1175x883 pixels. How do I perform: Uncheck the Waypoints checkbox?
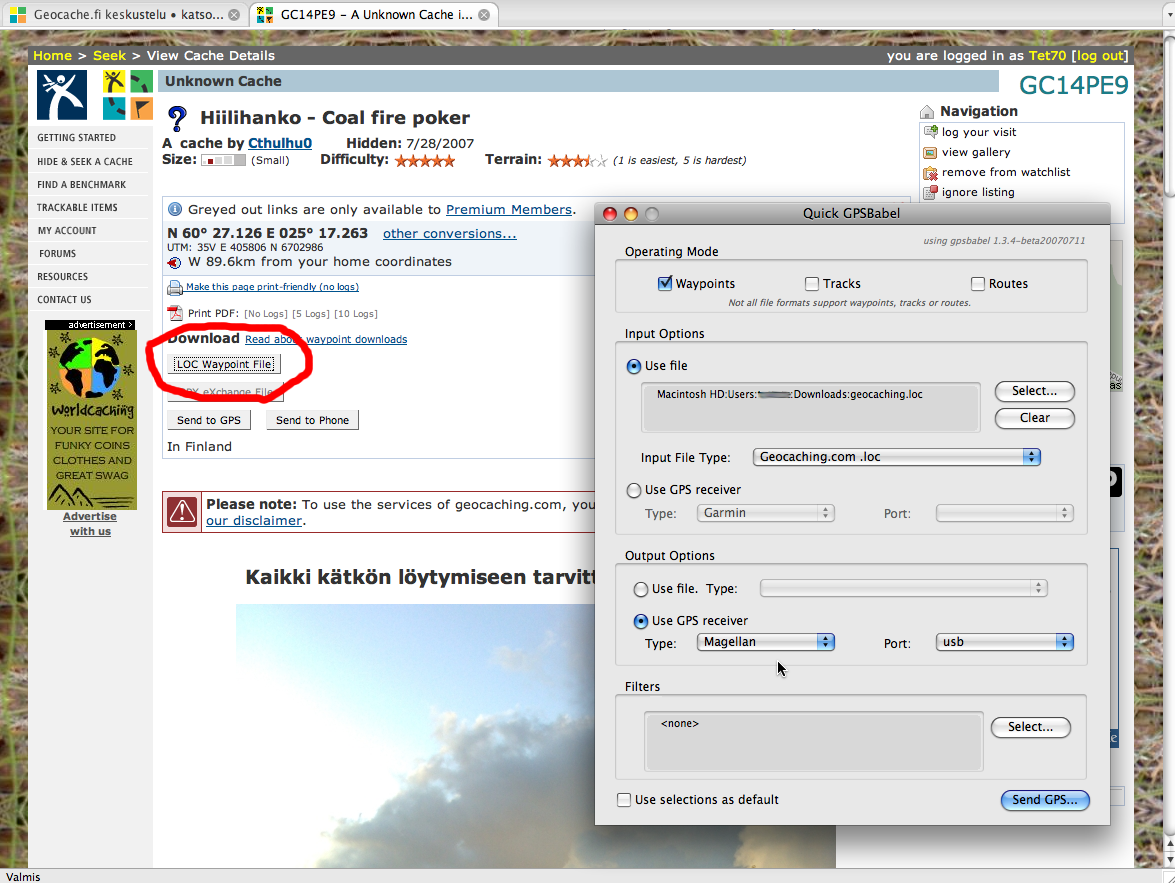(665, 284)
